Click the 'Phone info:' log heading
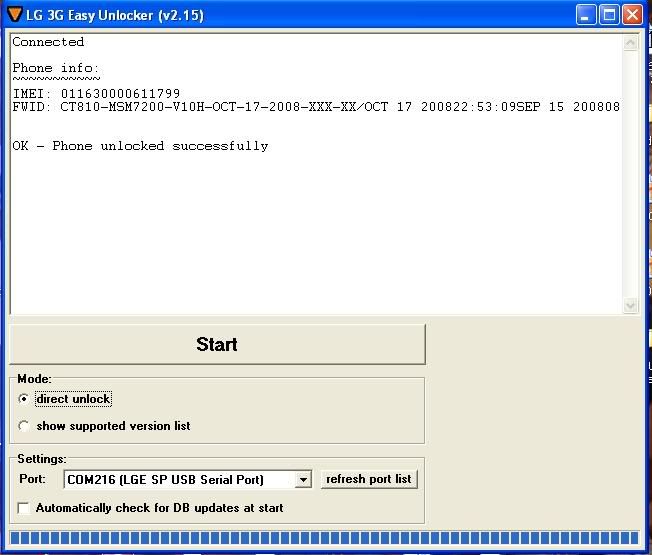The height and width of the screenshot is (555, 652). click(56, 68)
